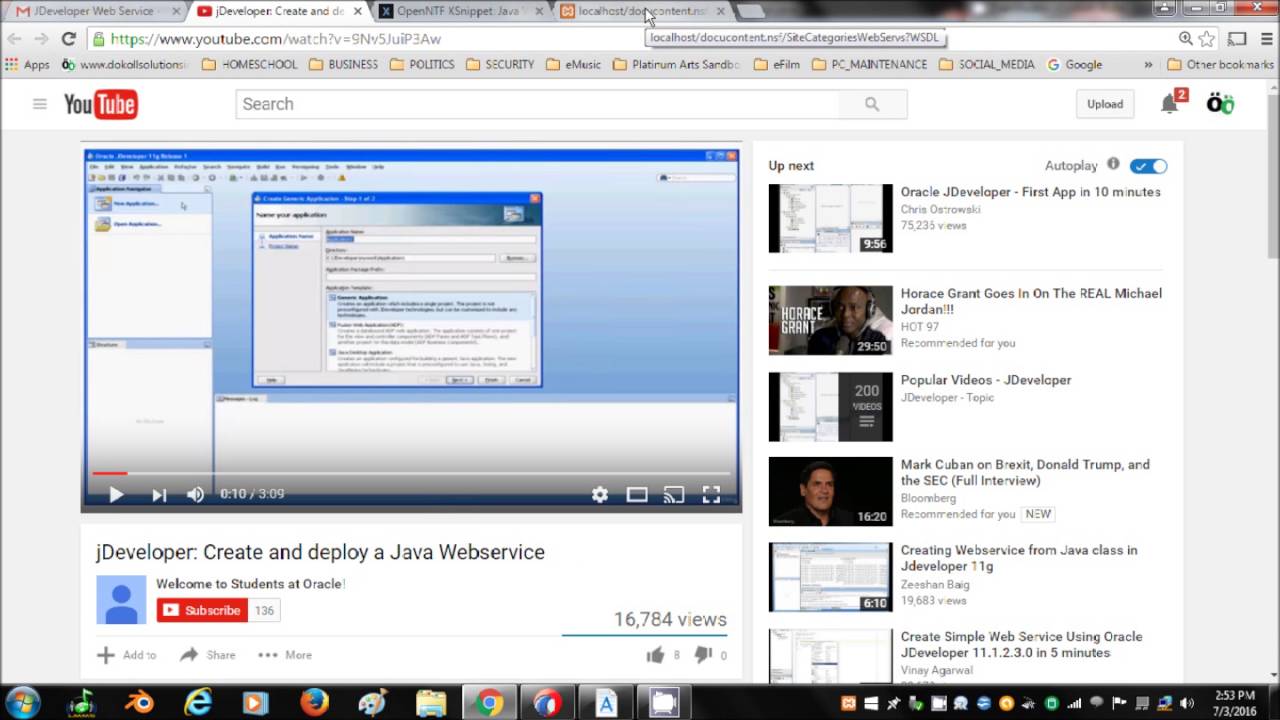Image resolution: width=1280 pixels, height=720 pixels.
Task: Open Chrome's main menu
Action: tap(1265, 39)
